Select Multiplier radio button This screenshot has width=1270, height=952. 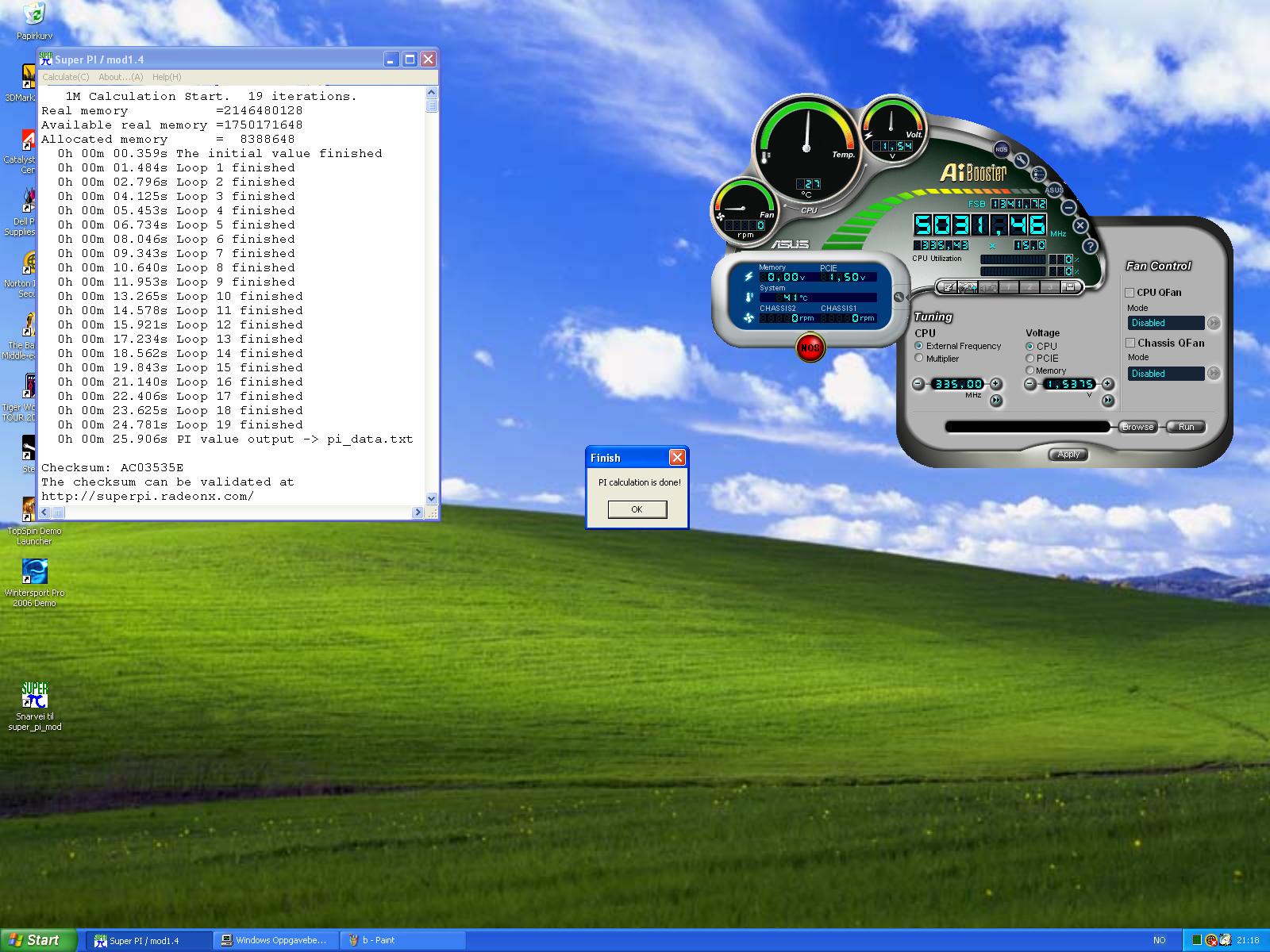[x=919, y=359]
